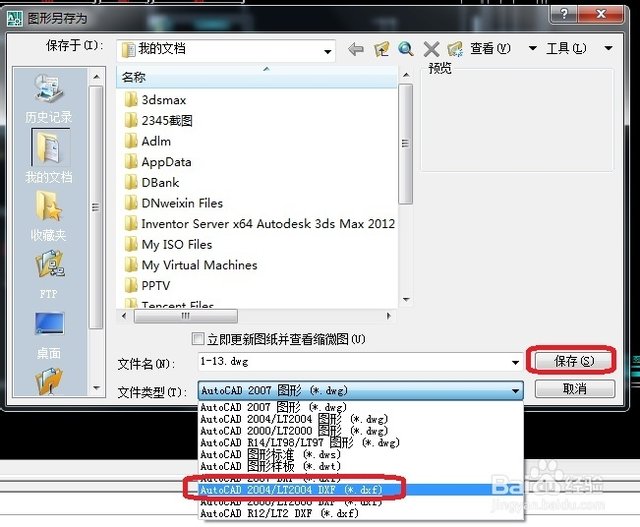The image size is (640, 527).
Task: Expand the 保存于 location dropdown
Action: tap(327, 51)
